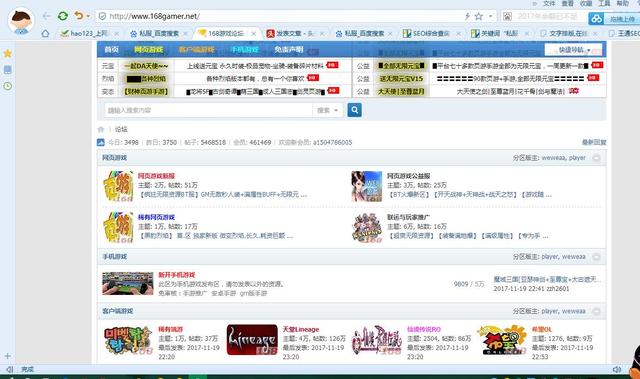The height and width of the screenshot is (379, 640).
Task: Click the 一起DA天使 ad link
Action: click(146, 66)
